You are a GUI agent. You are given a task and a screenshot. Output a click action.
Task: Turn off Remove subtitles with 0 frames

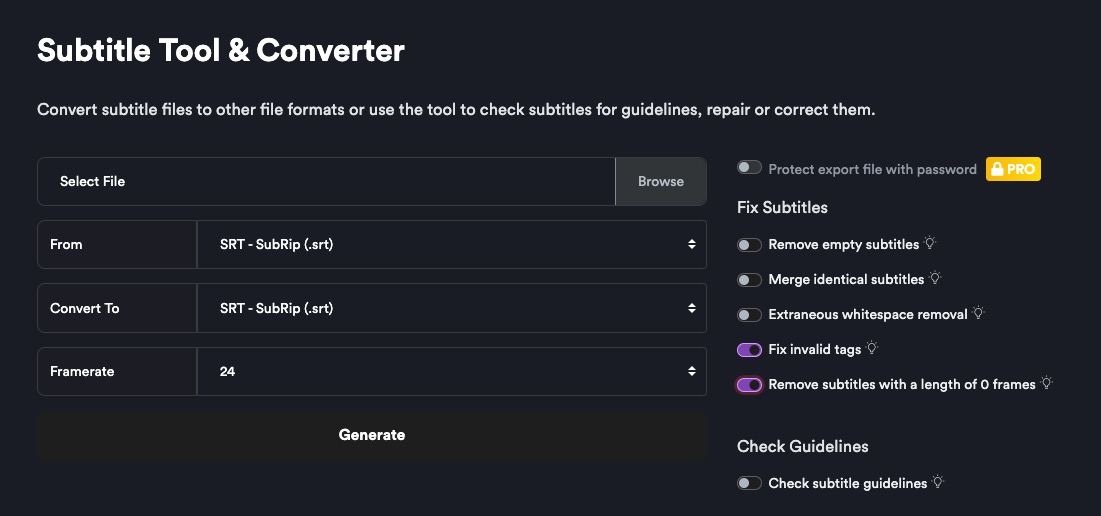(749, 385)
